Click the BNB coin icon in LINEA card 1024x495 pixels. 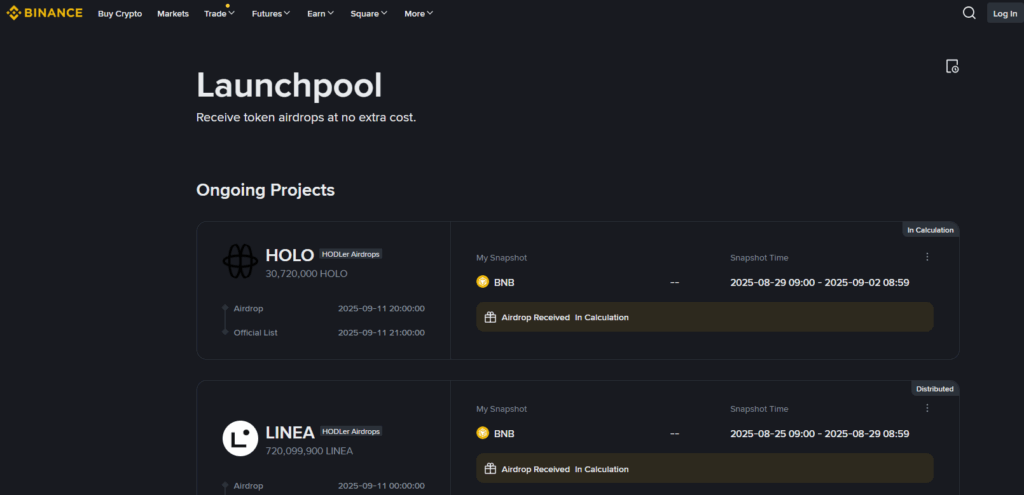point(483,433)
